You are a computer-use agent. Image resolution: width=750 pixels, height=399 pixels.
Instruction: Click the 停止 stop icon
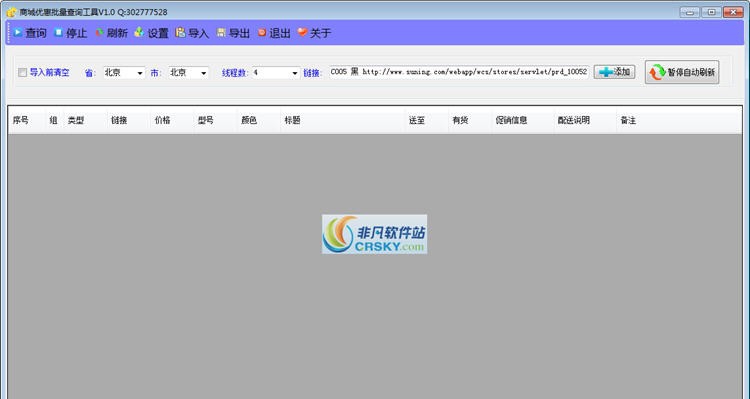coord(58,33)
